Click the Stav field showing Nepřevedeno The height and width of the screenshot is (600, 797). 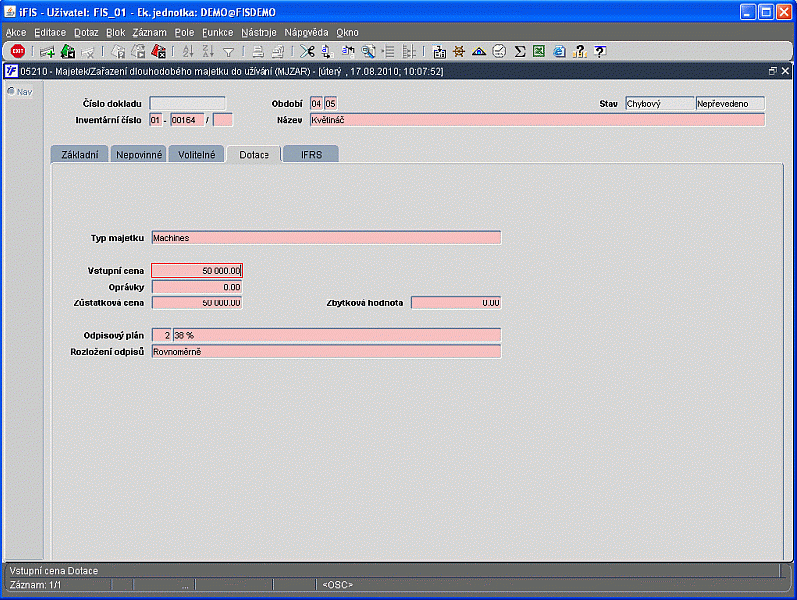click(x=730, y=104)
